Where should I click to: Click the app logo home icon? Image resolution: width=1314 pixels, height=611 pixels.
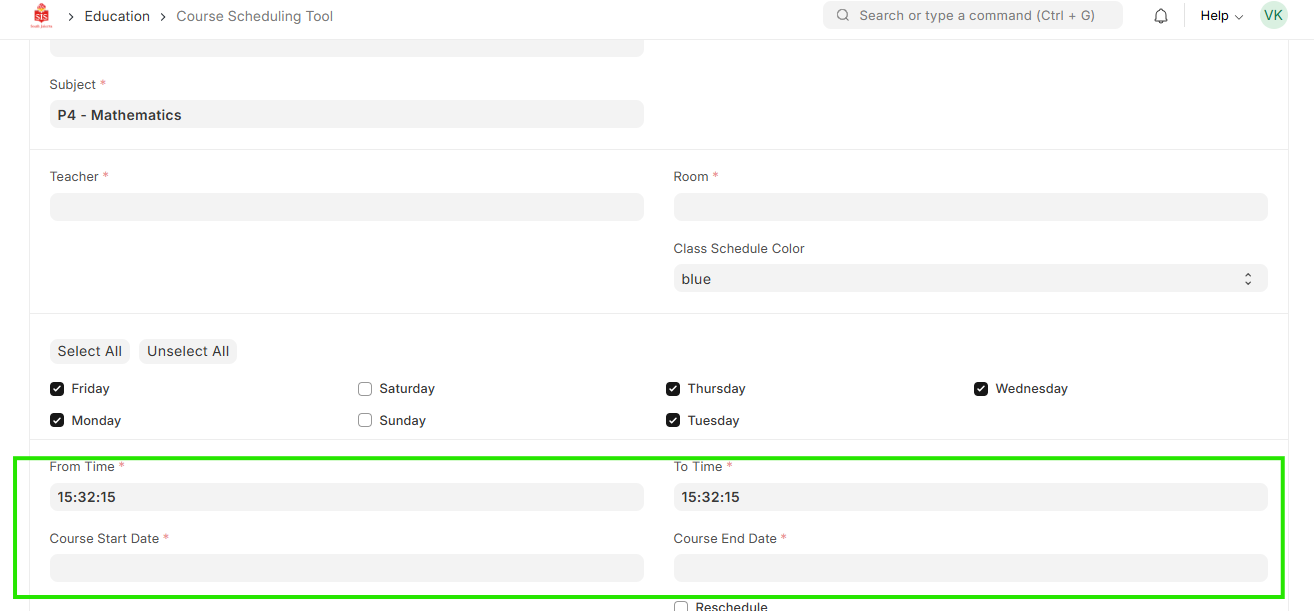[x=41, y=16]
